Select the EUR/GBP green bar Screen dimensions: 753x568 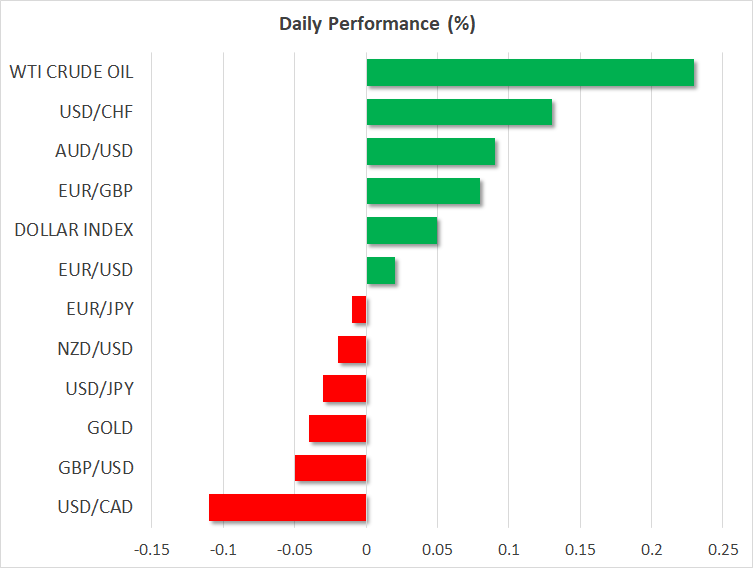[x=423, y=191]
